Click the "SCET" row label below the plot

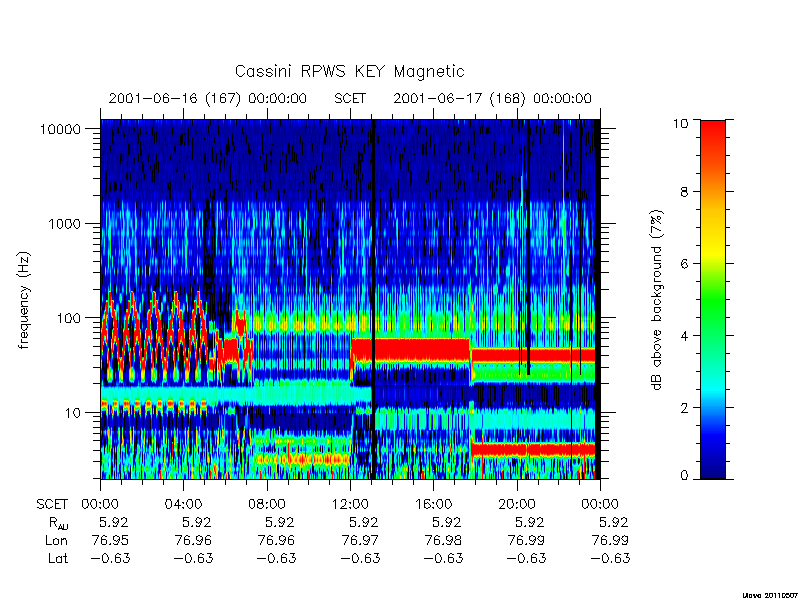(52, 505)
